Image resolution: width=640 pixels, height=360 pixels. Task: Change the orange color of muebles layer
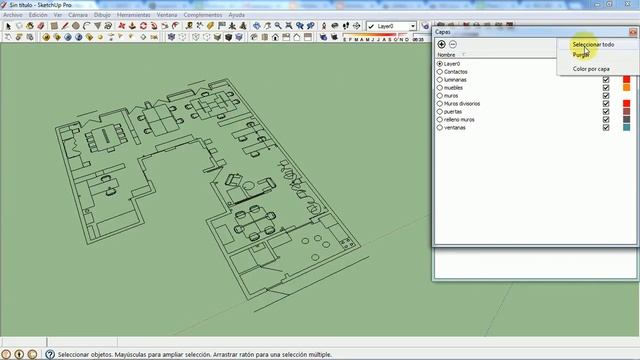627,87
